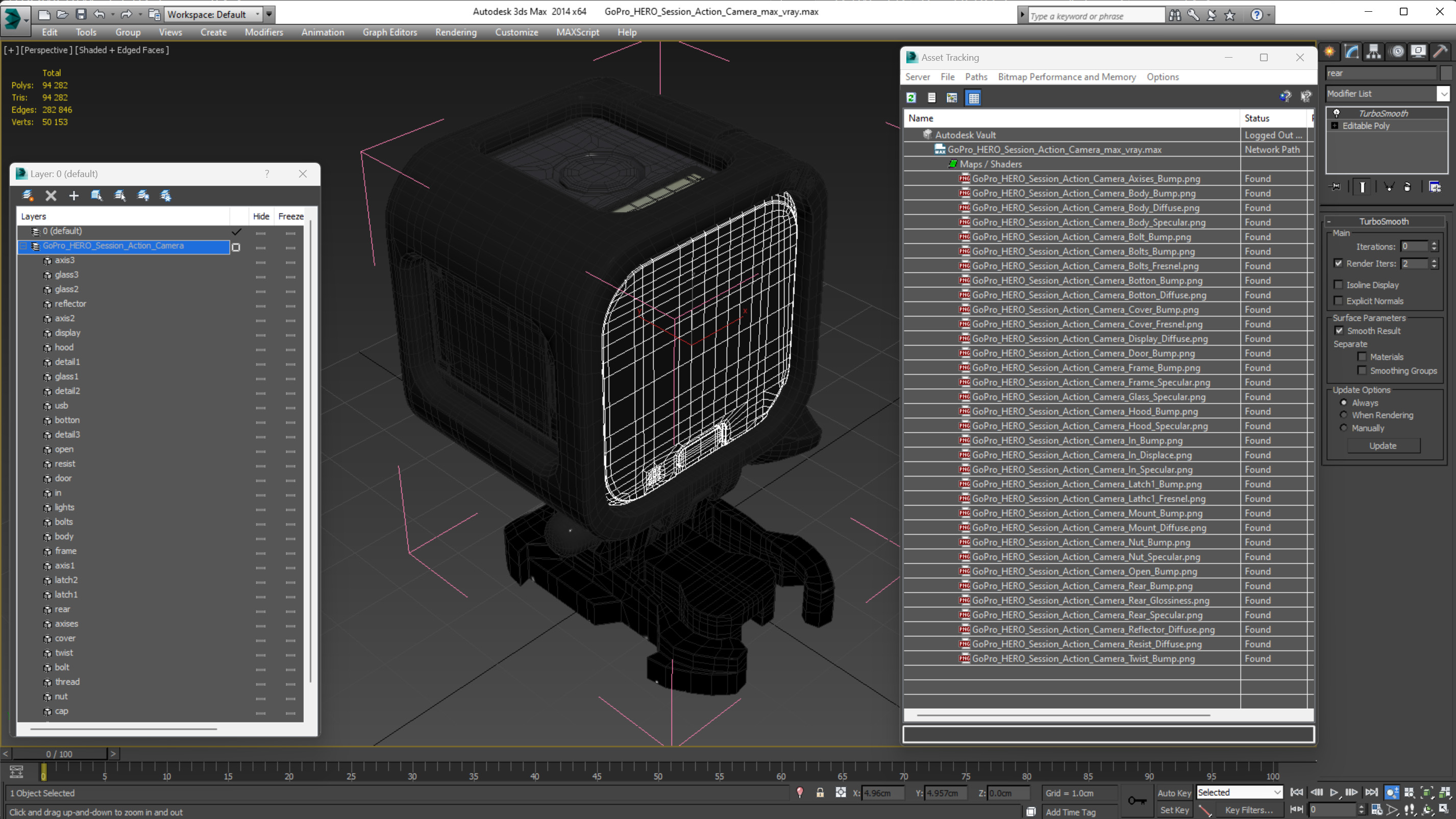Open the Undo history dropdown arrow

point(112,14)
